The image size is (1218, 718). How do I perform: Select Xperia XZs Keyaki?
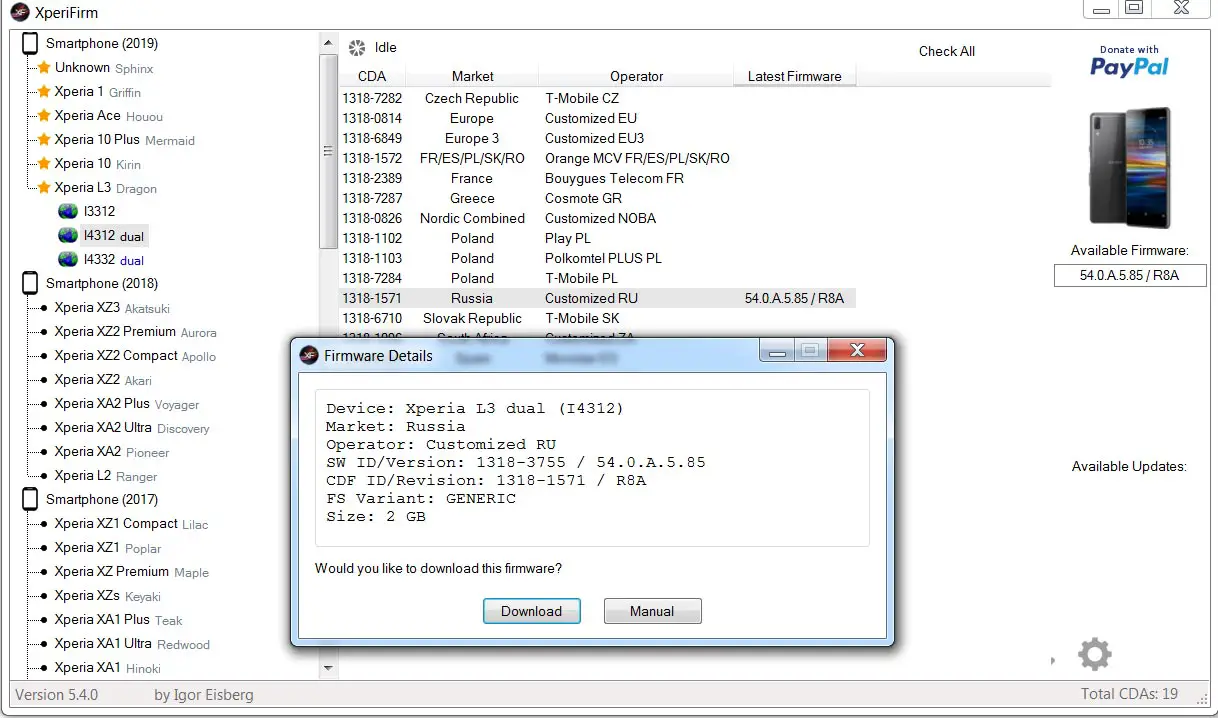tap(107, 595)
